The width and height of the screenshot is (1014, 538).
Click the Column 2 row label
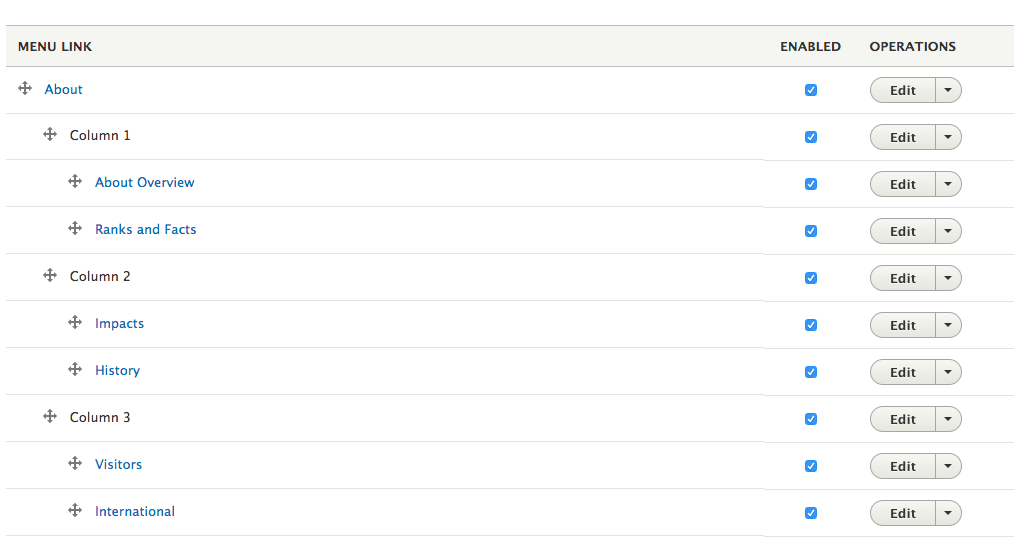100,276
